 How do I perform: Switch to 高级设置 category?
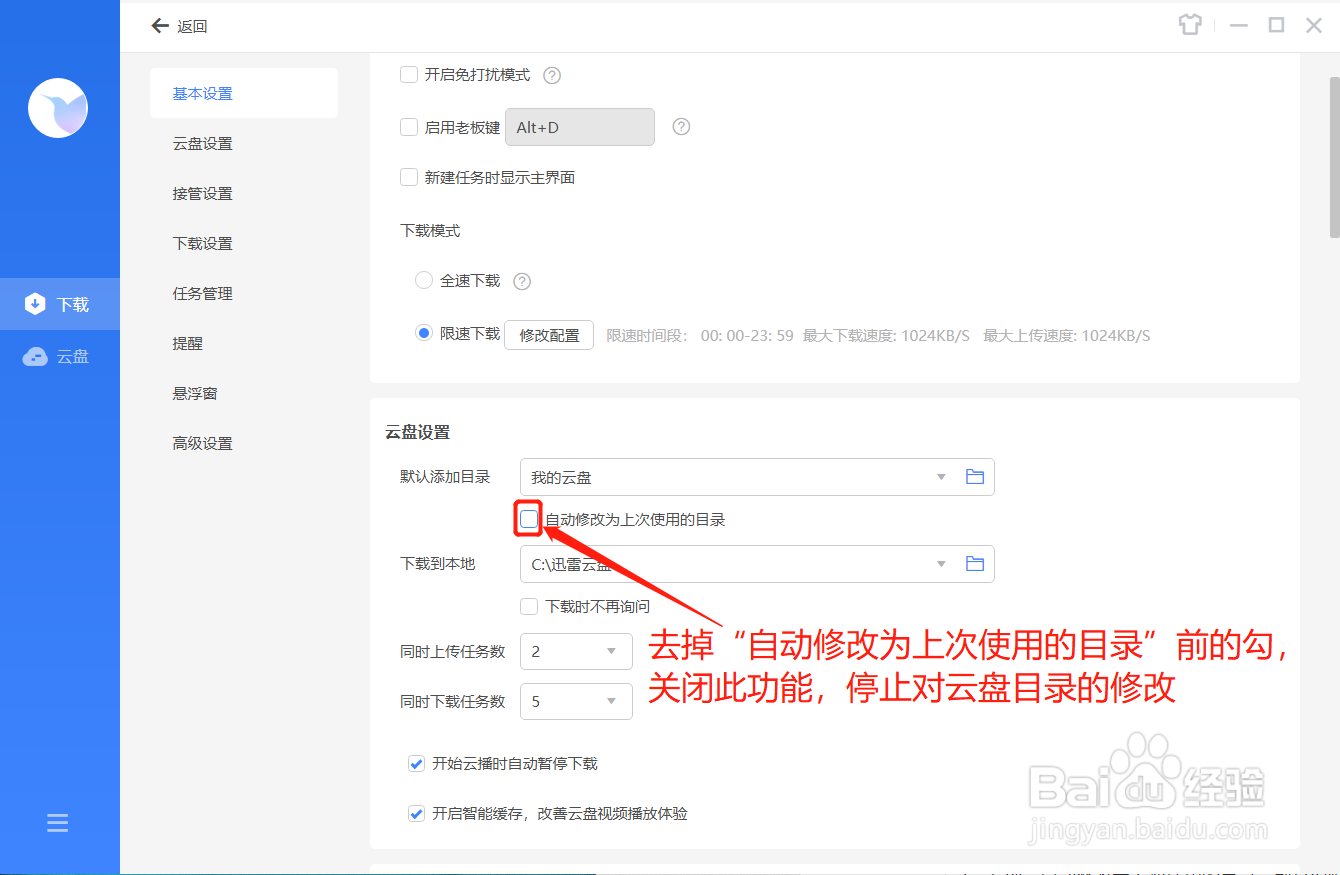pyautogui.click(x=202, y=443)
